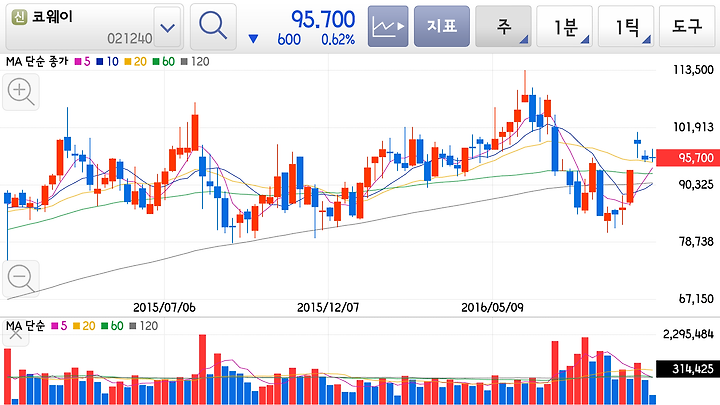Click the 90,325 price axis label
This screenshot has height=405, width=720.
point(696,185)
